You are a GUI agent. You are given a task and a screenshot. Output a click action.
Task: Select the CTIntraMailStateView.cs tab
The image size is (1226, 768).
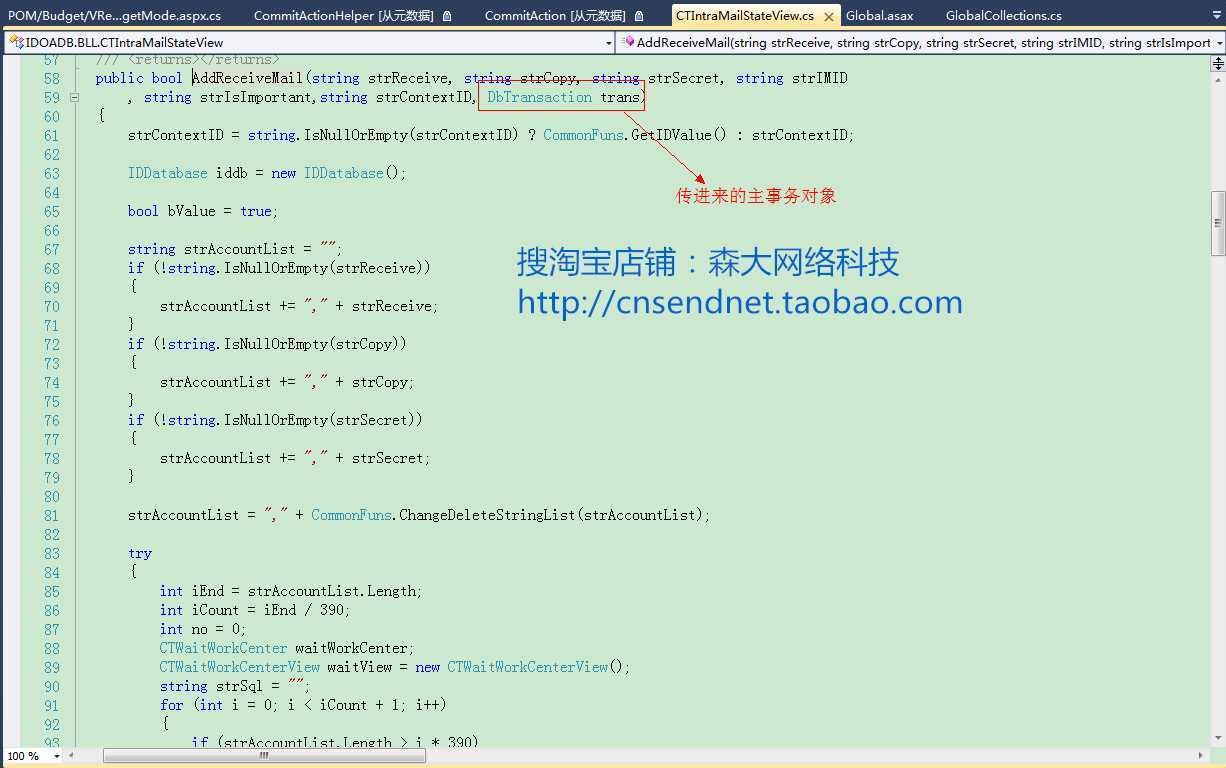tap(745, 15)
